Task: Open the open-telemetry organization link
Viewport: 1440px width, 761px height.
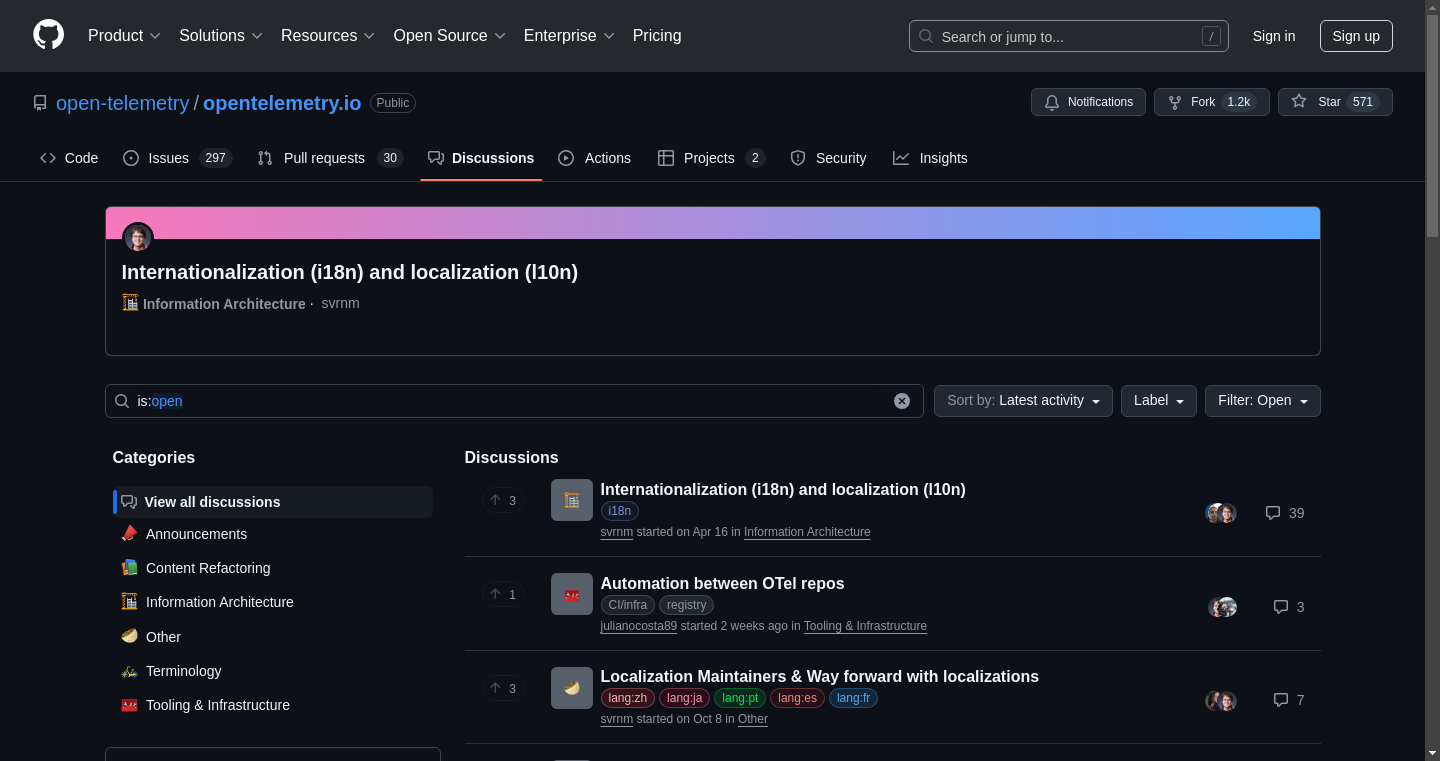Action: [x=122, y=103]
